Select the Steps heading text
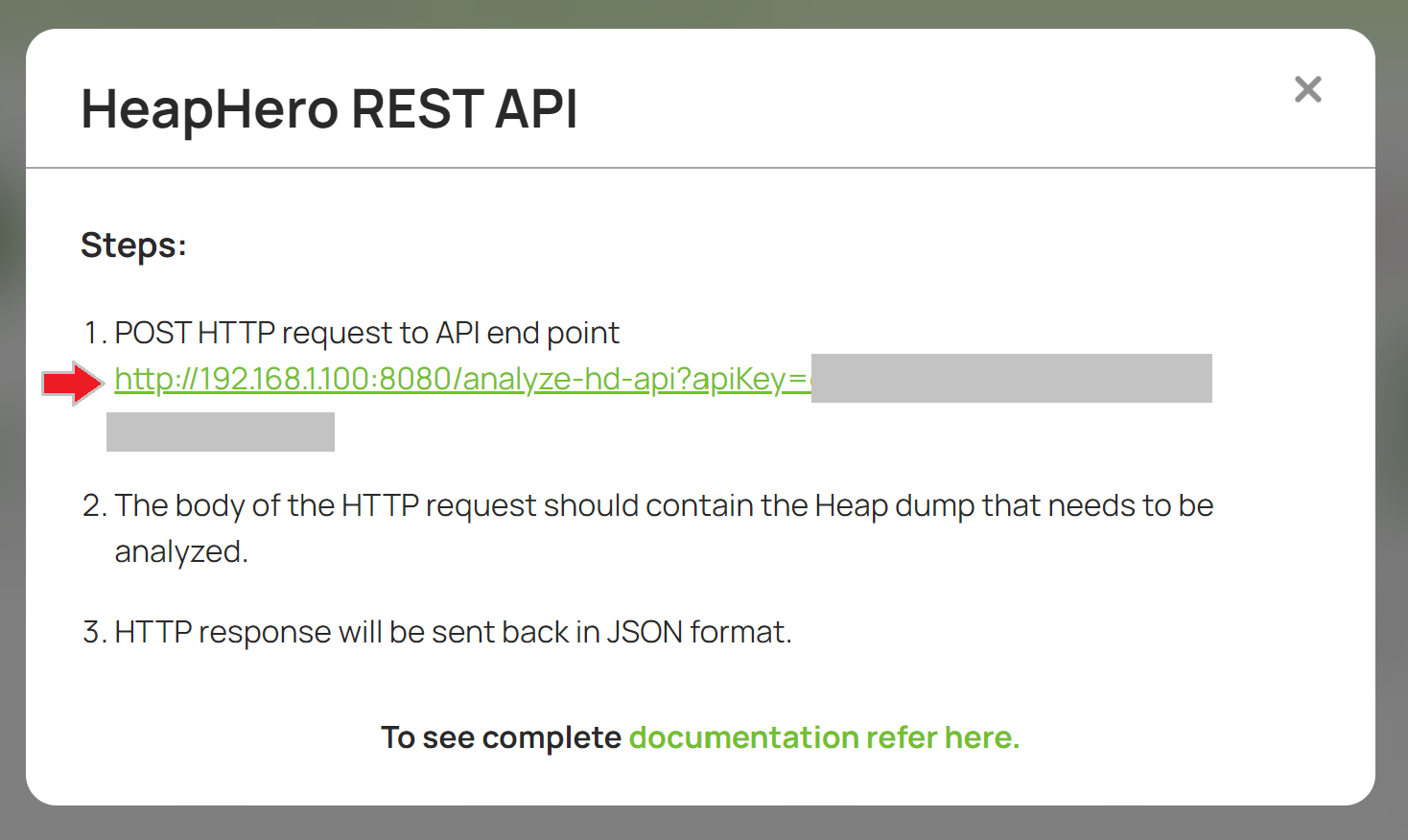This screenshot has height=840, width=1408. pyautogui.click(x=132, y=245)
